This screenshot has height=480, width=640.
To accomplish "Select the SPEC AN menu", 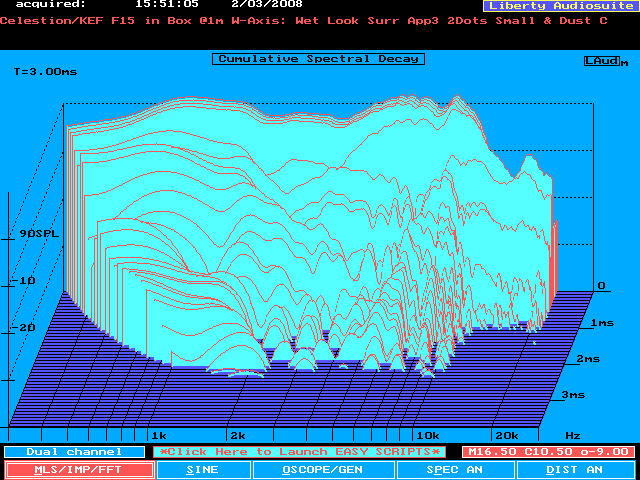I will pyautogui.click(x=455, y=469).
